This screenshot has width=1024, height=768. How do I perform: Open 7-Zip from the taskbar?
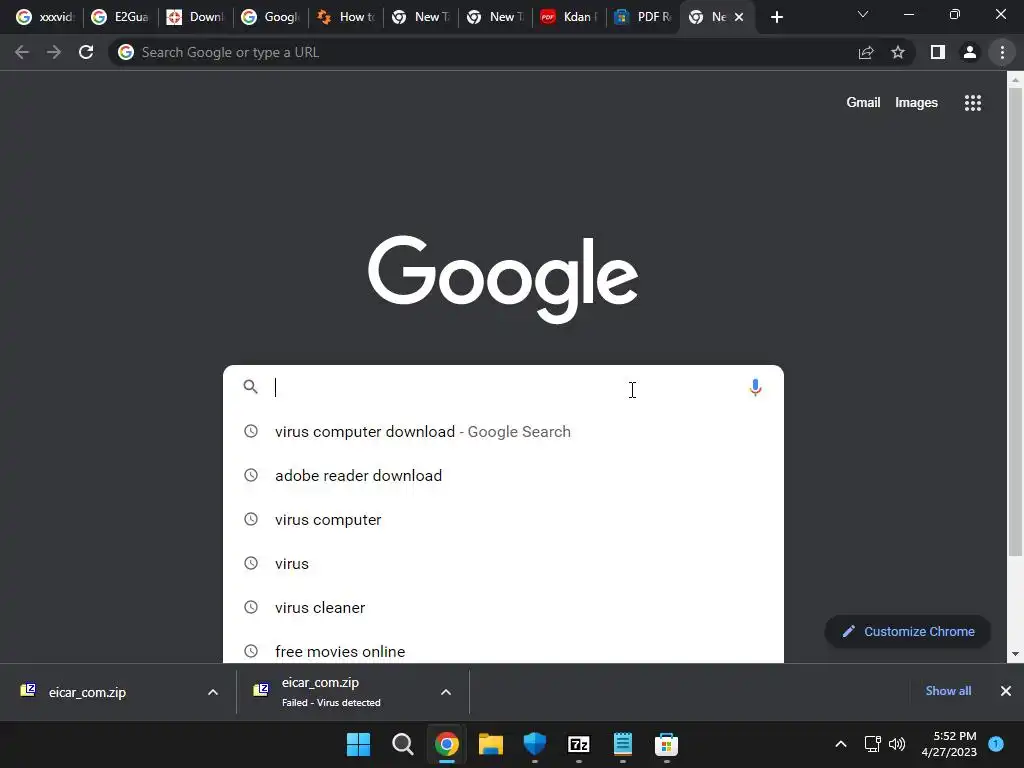coord(579,744)
